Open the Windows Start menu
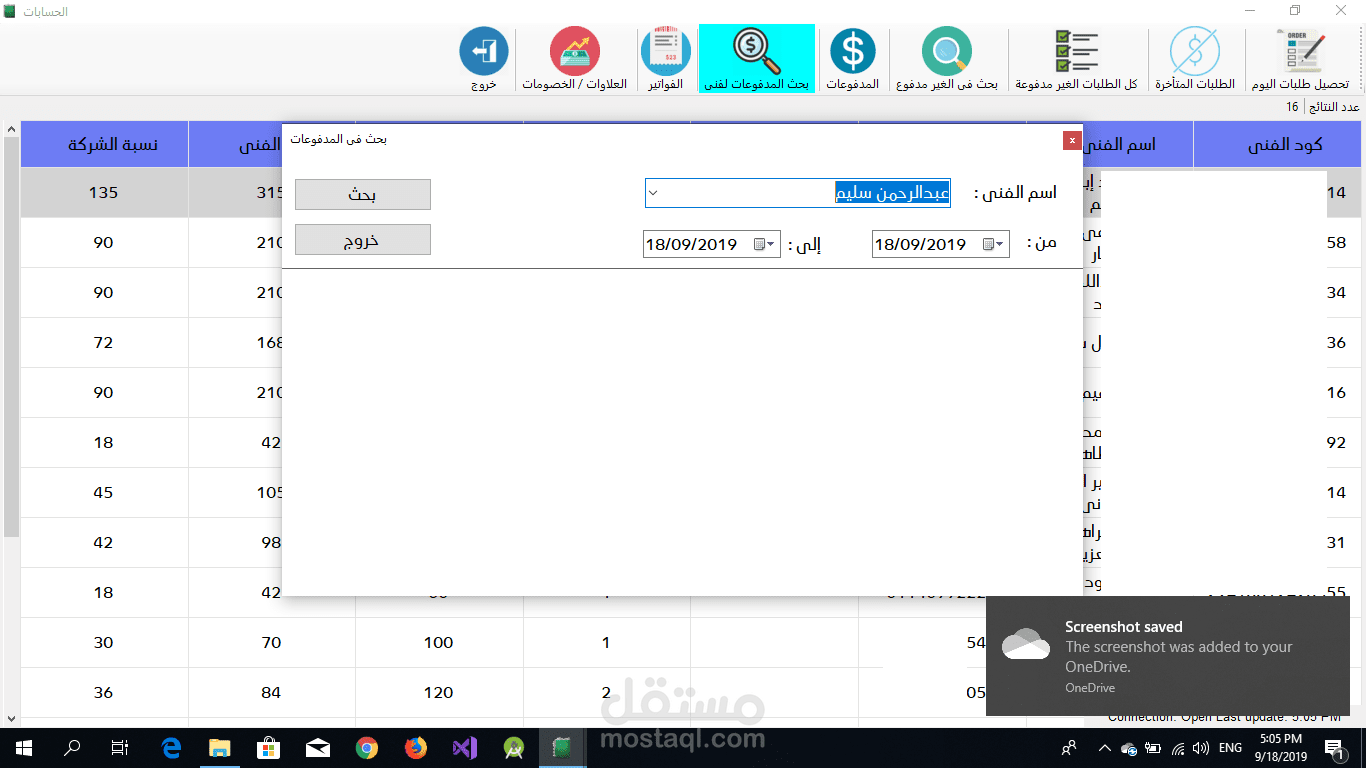Image resolution: width=1366 pixels, height=768 pixels. [24, 747]
